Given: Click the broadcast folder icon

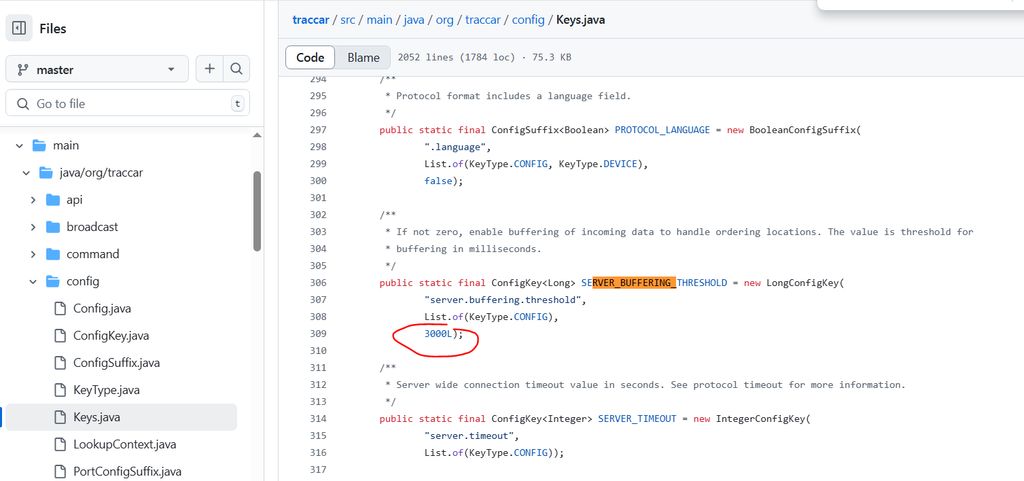Looking at the screenshot, I should click(53, 227).
